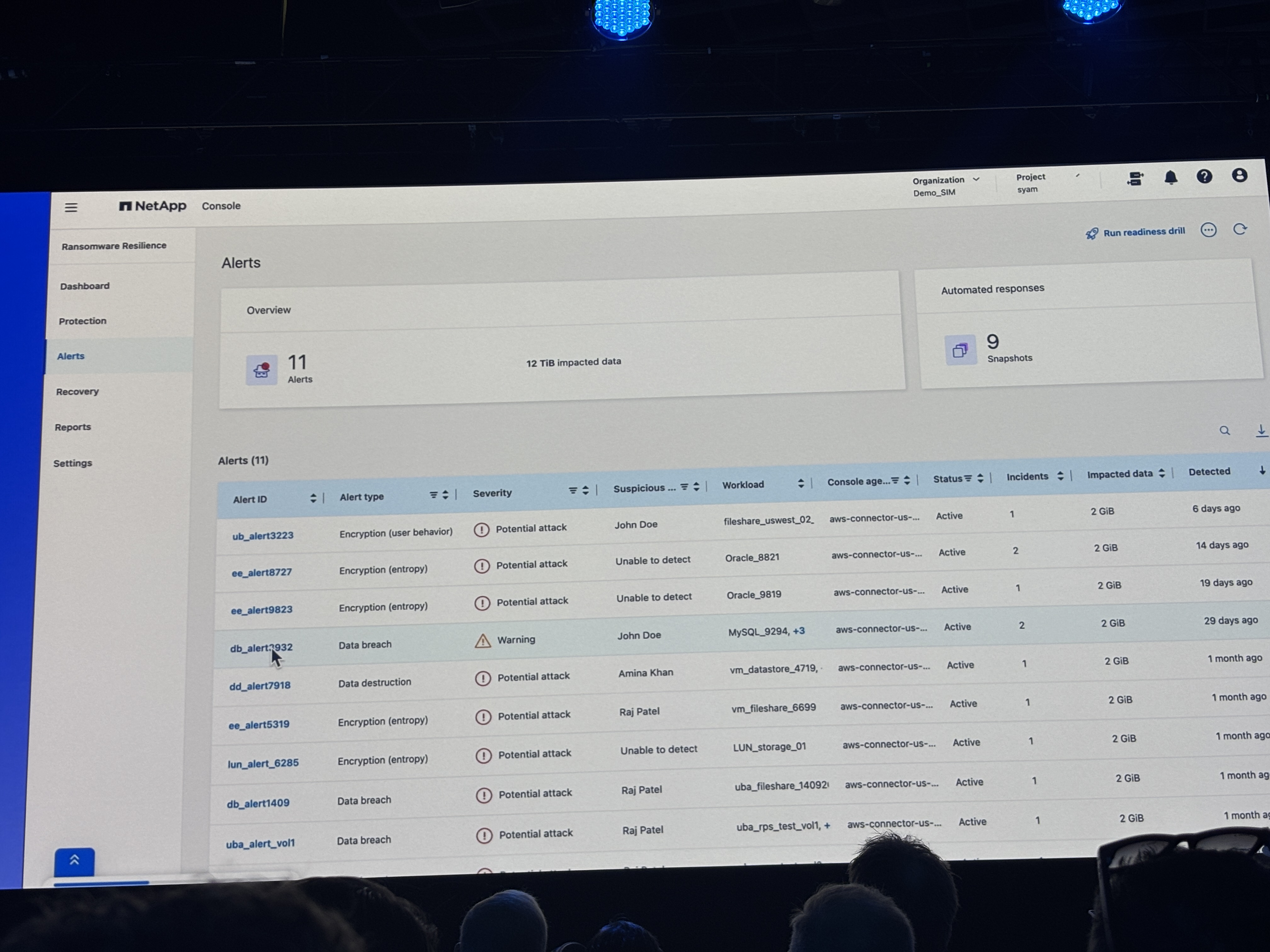1270x952 pixels.
Task: Toggle sorting on Impacted data column
Action: pos(1161,473)
